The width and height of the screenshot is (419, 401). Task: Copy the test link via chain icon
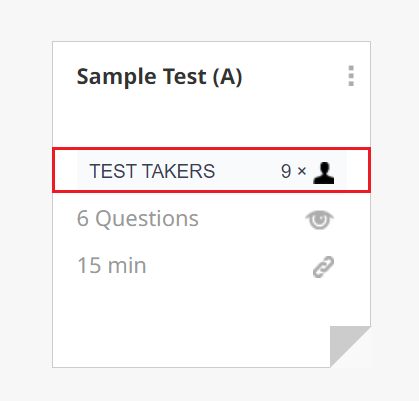point(323,267)
